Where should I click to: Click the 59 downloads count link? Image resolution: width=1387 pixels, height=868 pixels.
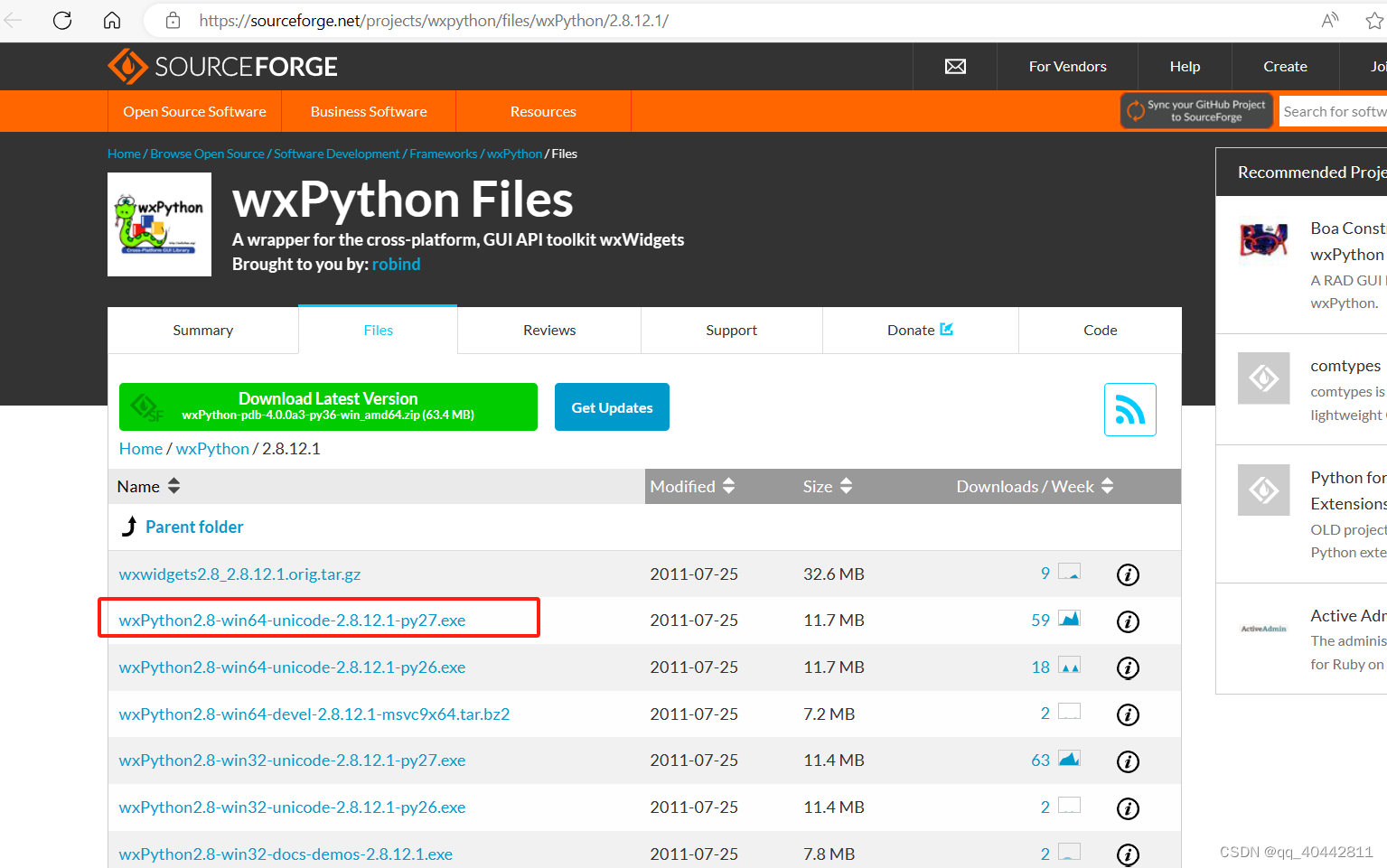pyautogui.click(x=1040, y=621)
